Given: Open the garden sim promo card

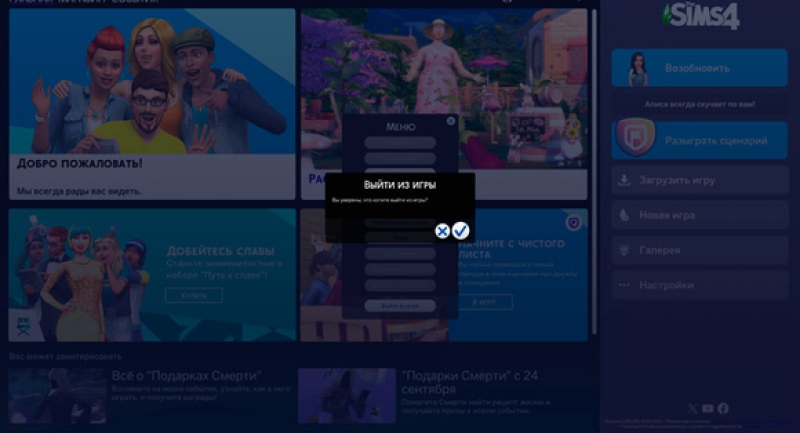Looking at the screenshot, I should pyautogui.click(x=444, y=104).
